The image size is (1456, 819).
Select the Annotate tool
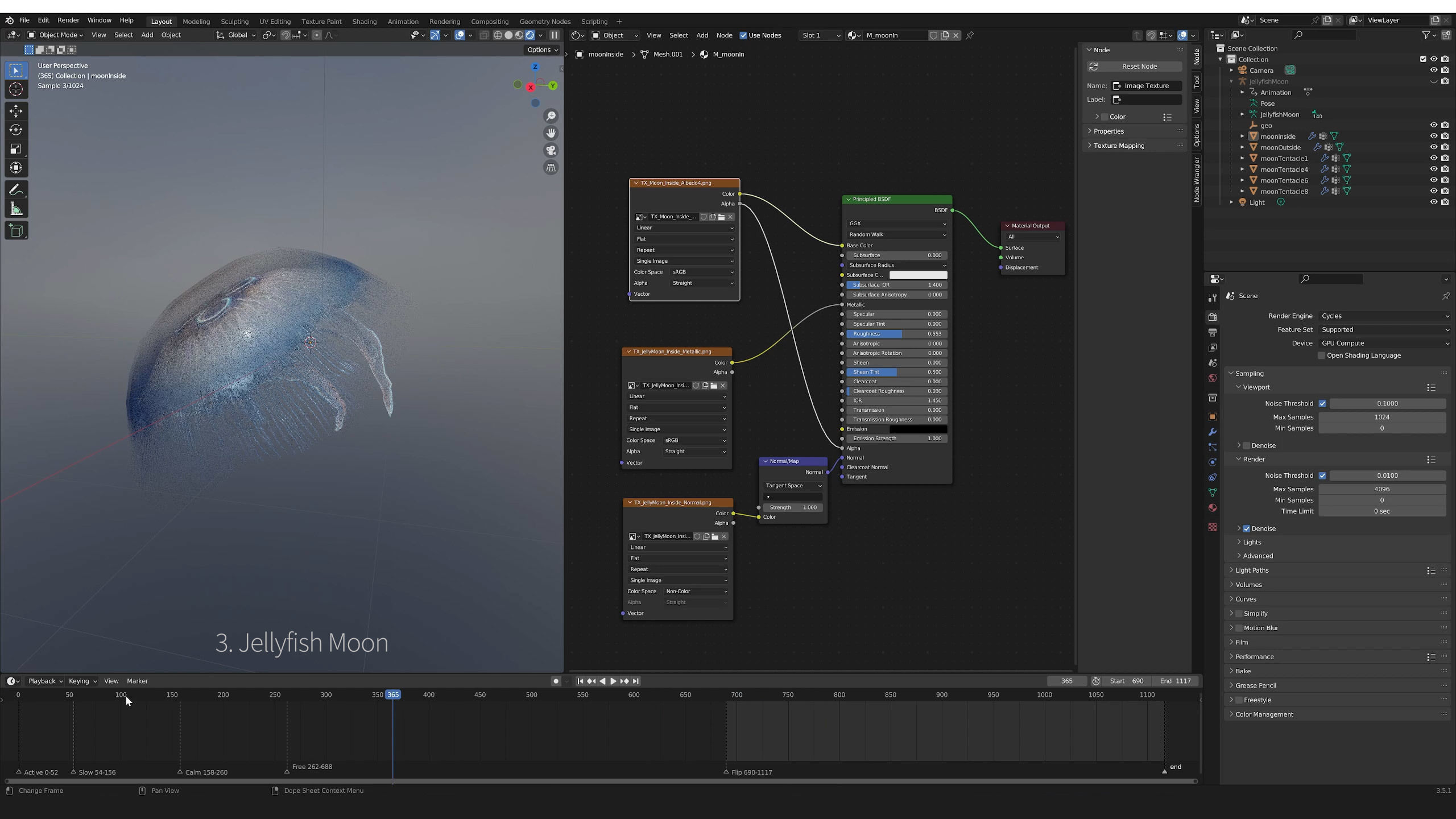(x=16, y=190)
